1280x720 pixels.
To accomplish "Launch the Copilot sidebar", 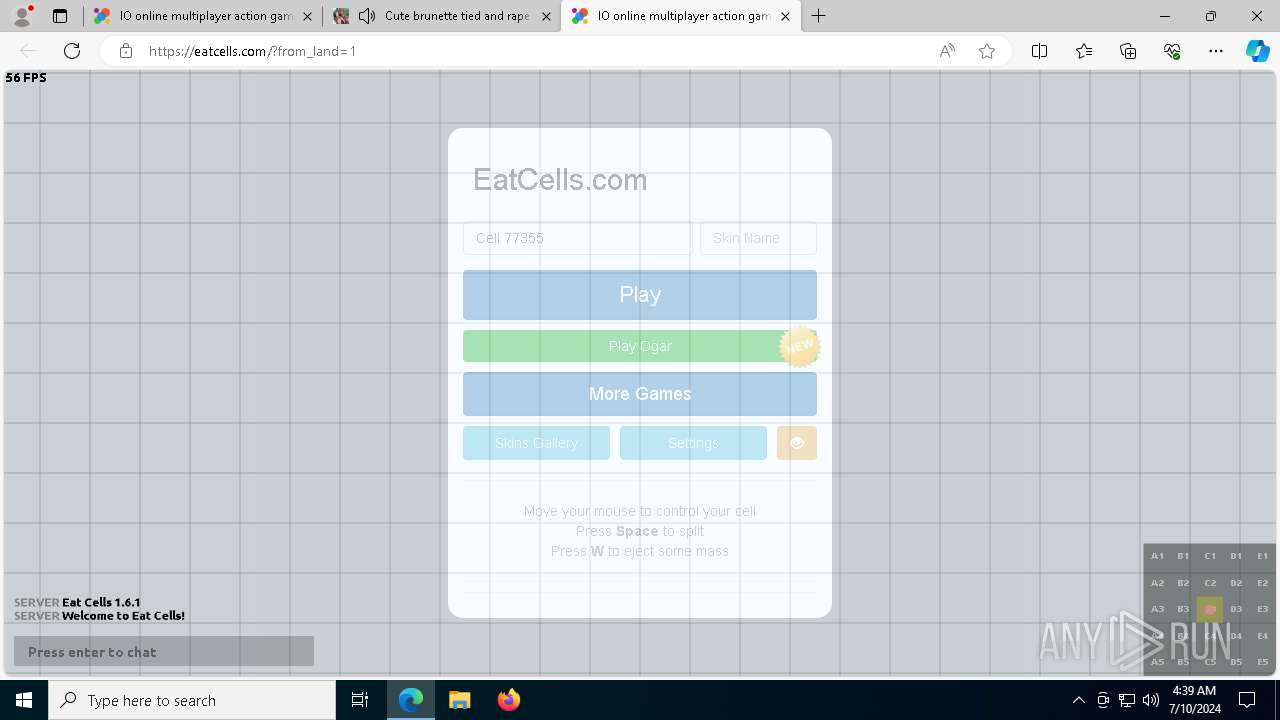I will point(1257,51).
